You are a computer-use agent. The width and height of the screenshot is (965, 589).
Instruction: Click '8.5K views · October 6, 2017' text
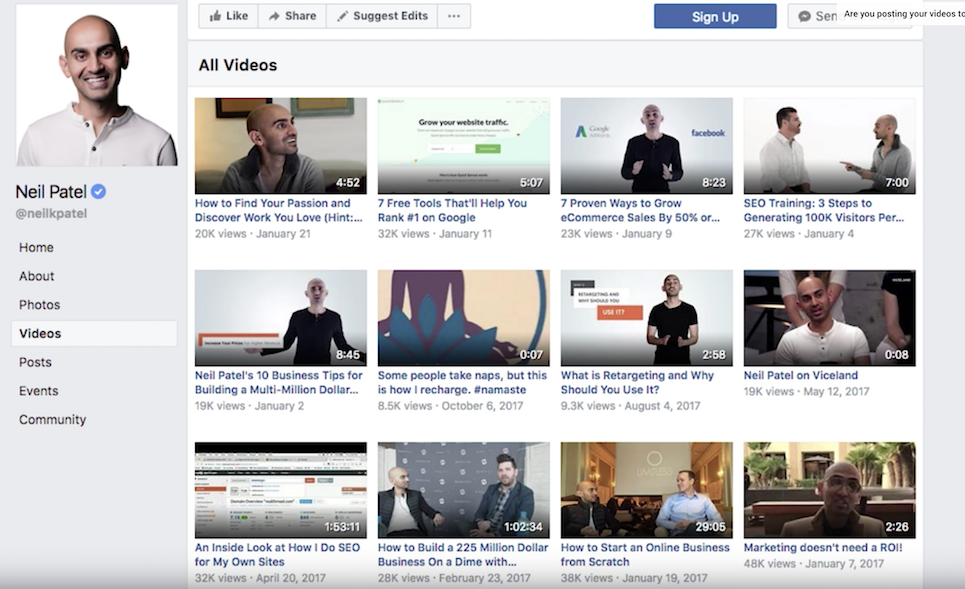(450, 406)
